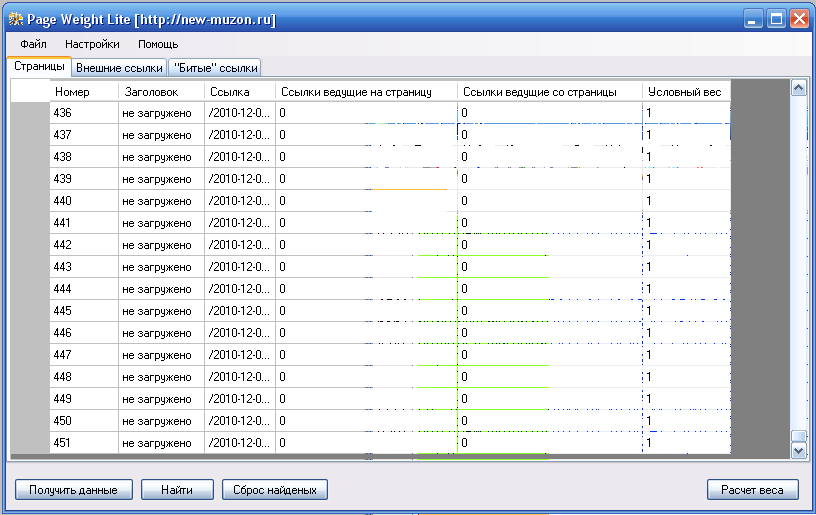Click the /2010-12-0... link cell in row 437
Viewport: 816px width, 515px height.
click(x=240, y=135)
